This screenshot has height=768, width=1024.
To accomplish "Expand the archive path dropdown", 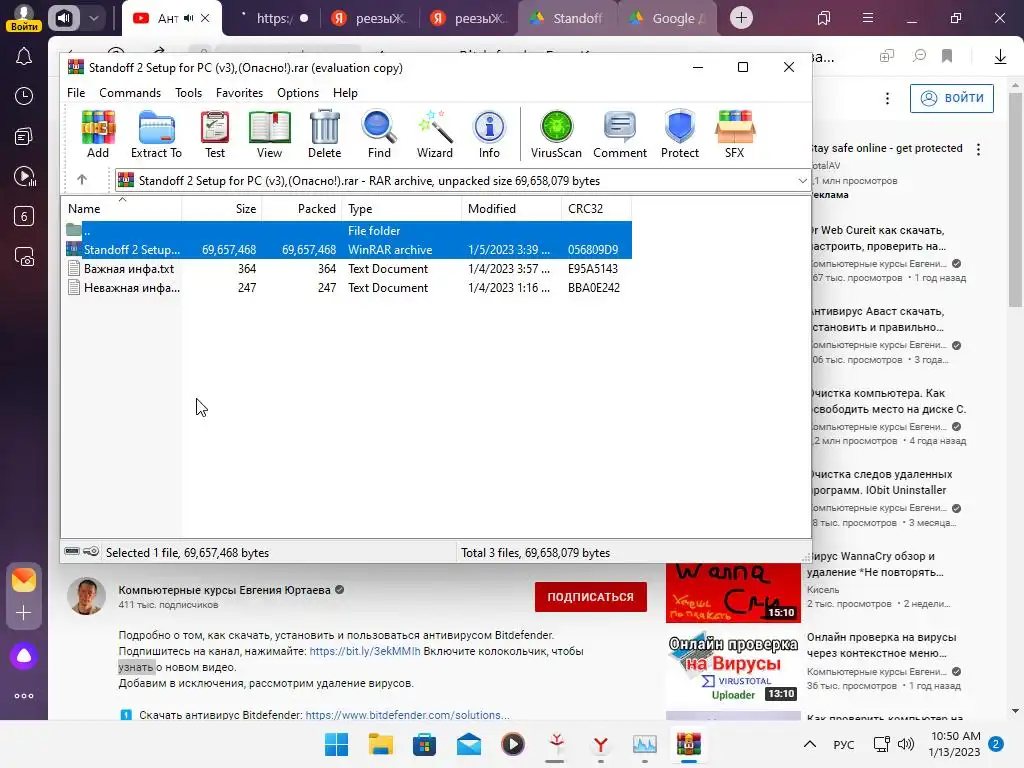I will (x=803, y=181).
